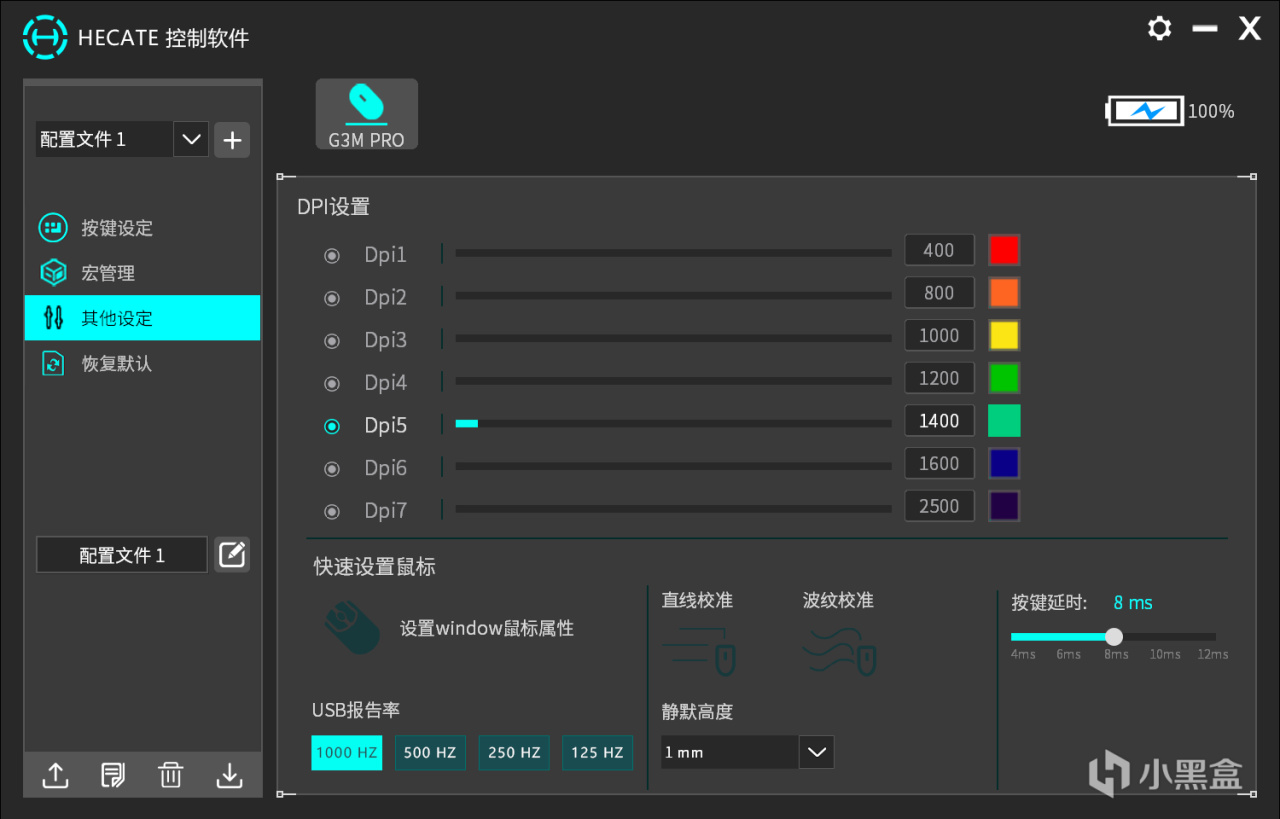Screen dimensions: 1280x819
Task: Click the 6ms mark on delay slider
Action: tap(1068, 654)
